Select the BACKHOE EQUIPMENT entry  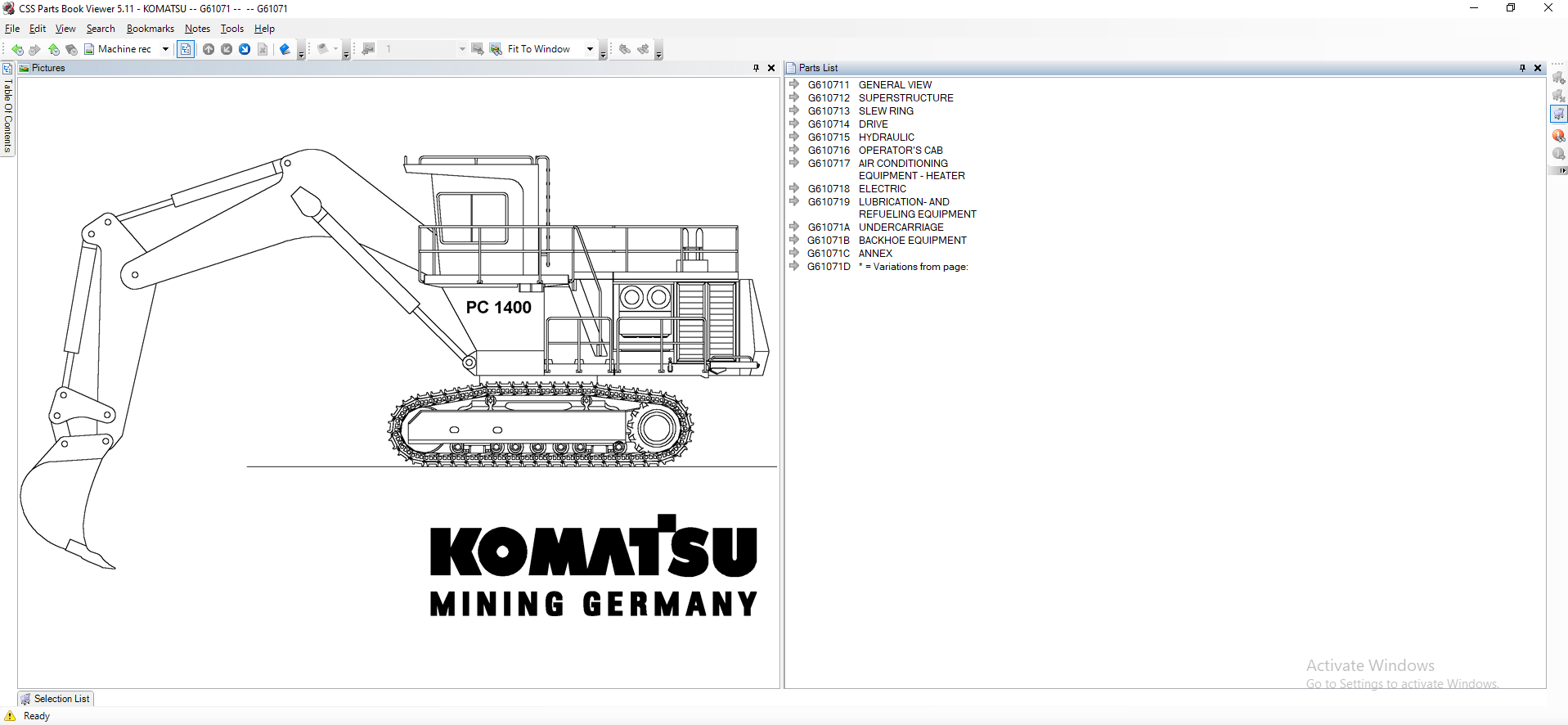[912, 241]
